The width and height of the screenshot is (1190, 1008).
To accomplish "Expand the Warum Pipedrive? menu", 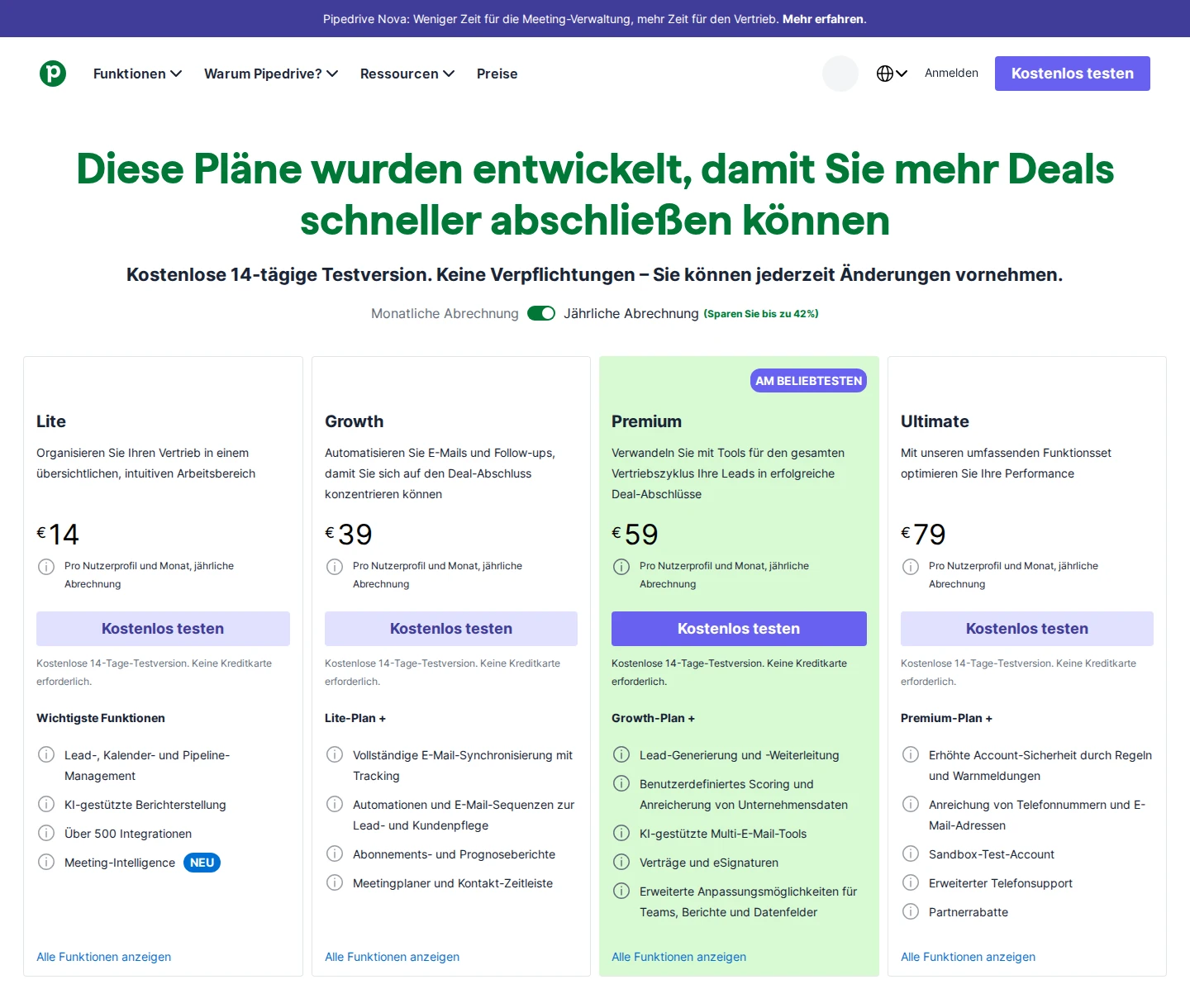I will 271,74.
